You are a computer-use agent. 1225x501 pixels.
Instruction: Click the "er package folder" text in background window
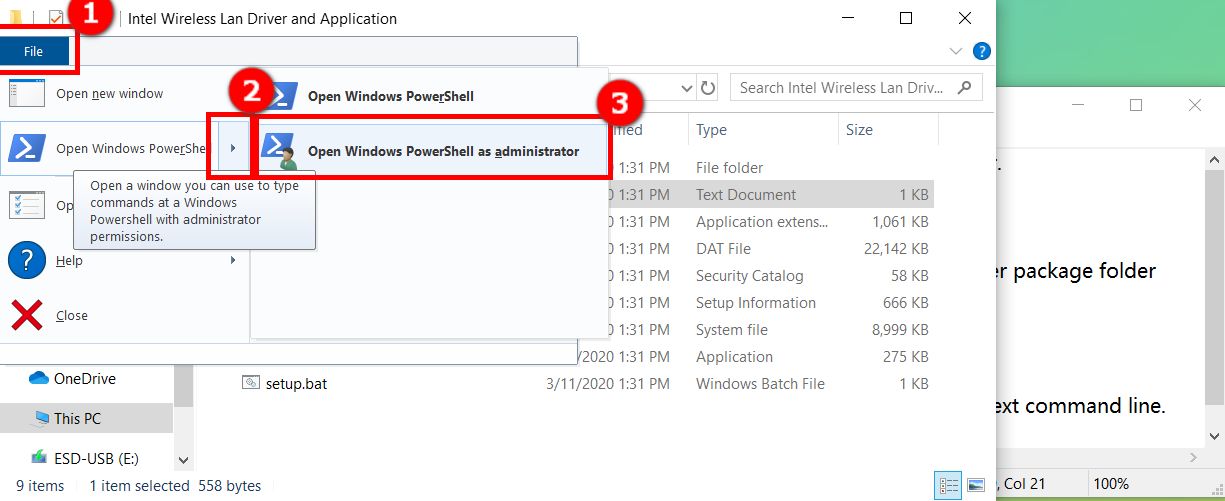click(1077, 272)
